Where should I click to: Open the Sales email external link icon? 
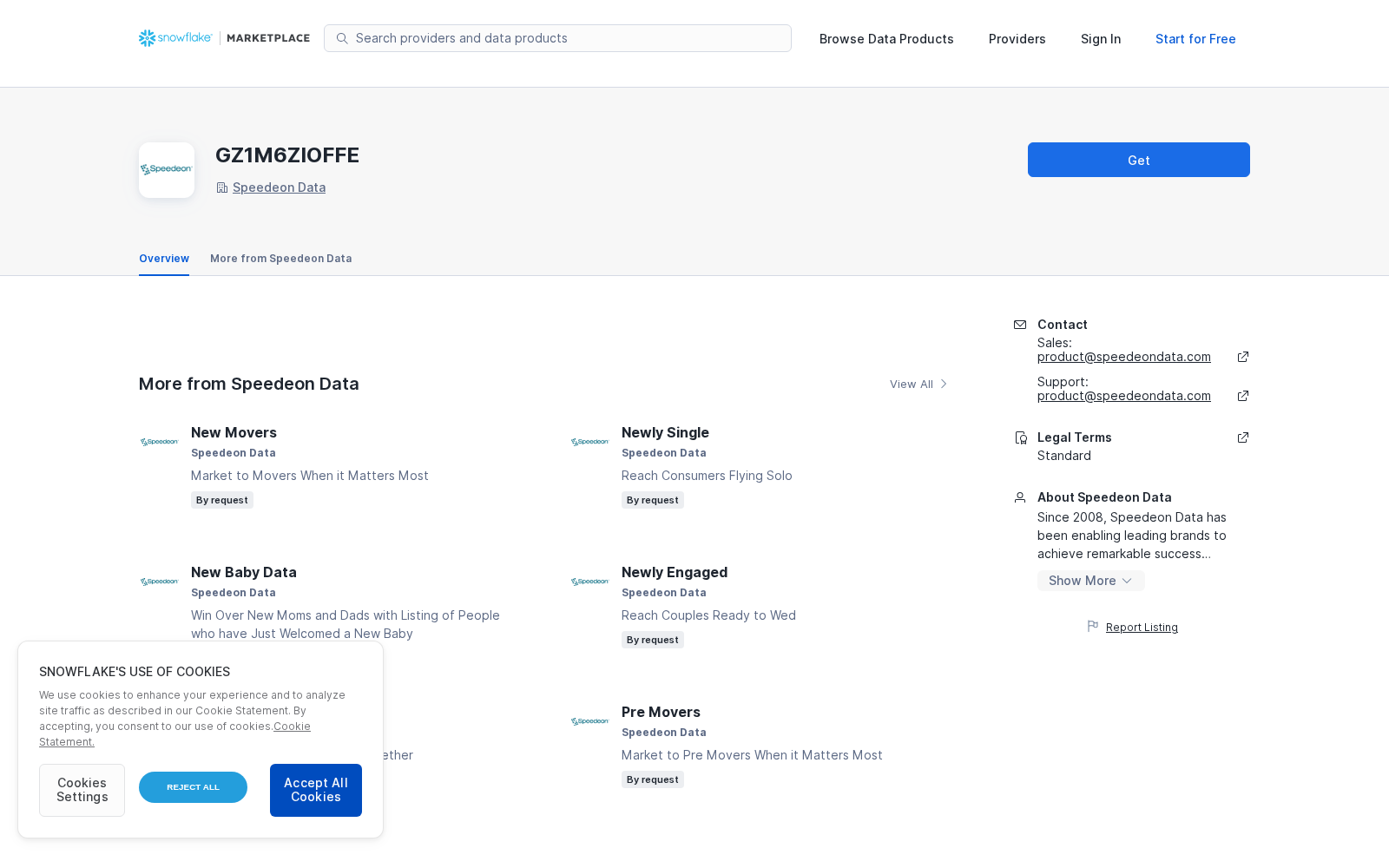pyautogui.click(x=1243, y=357)
